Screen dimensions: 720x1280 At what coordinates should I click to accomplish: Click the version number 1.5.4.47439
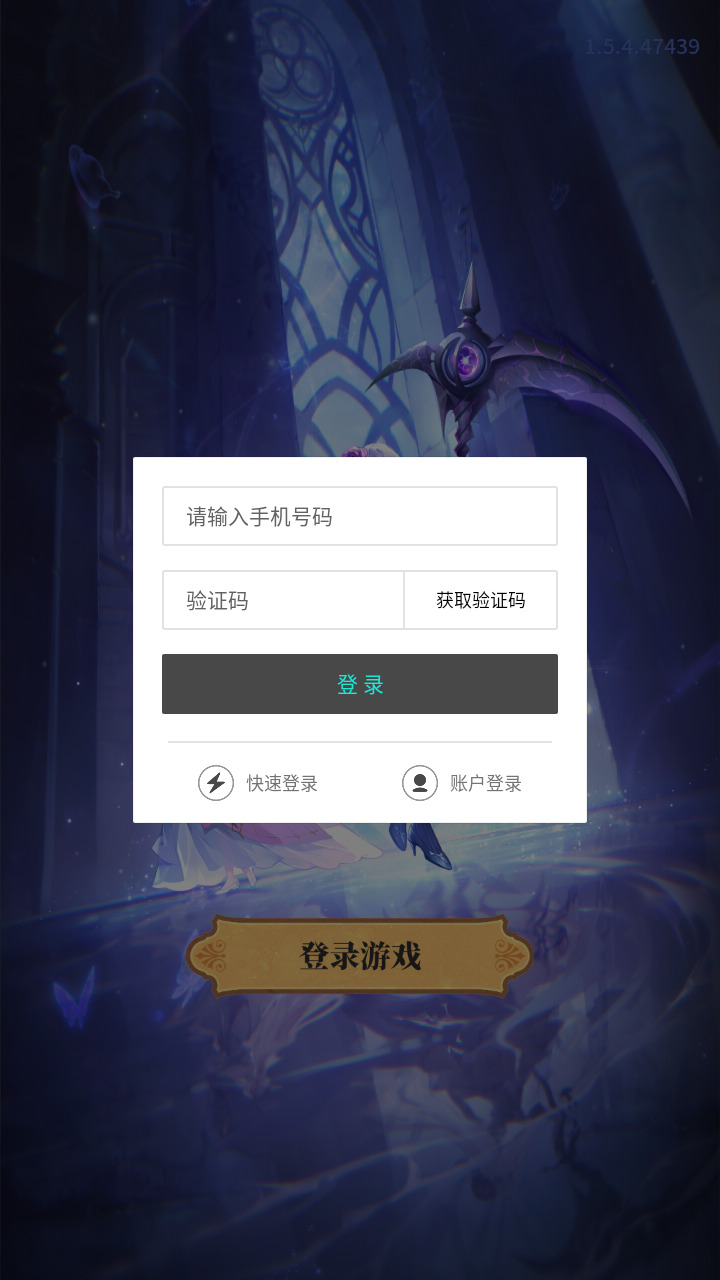click(642, 47)
